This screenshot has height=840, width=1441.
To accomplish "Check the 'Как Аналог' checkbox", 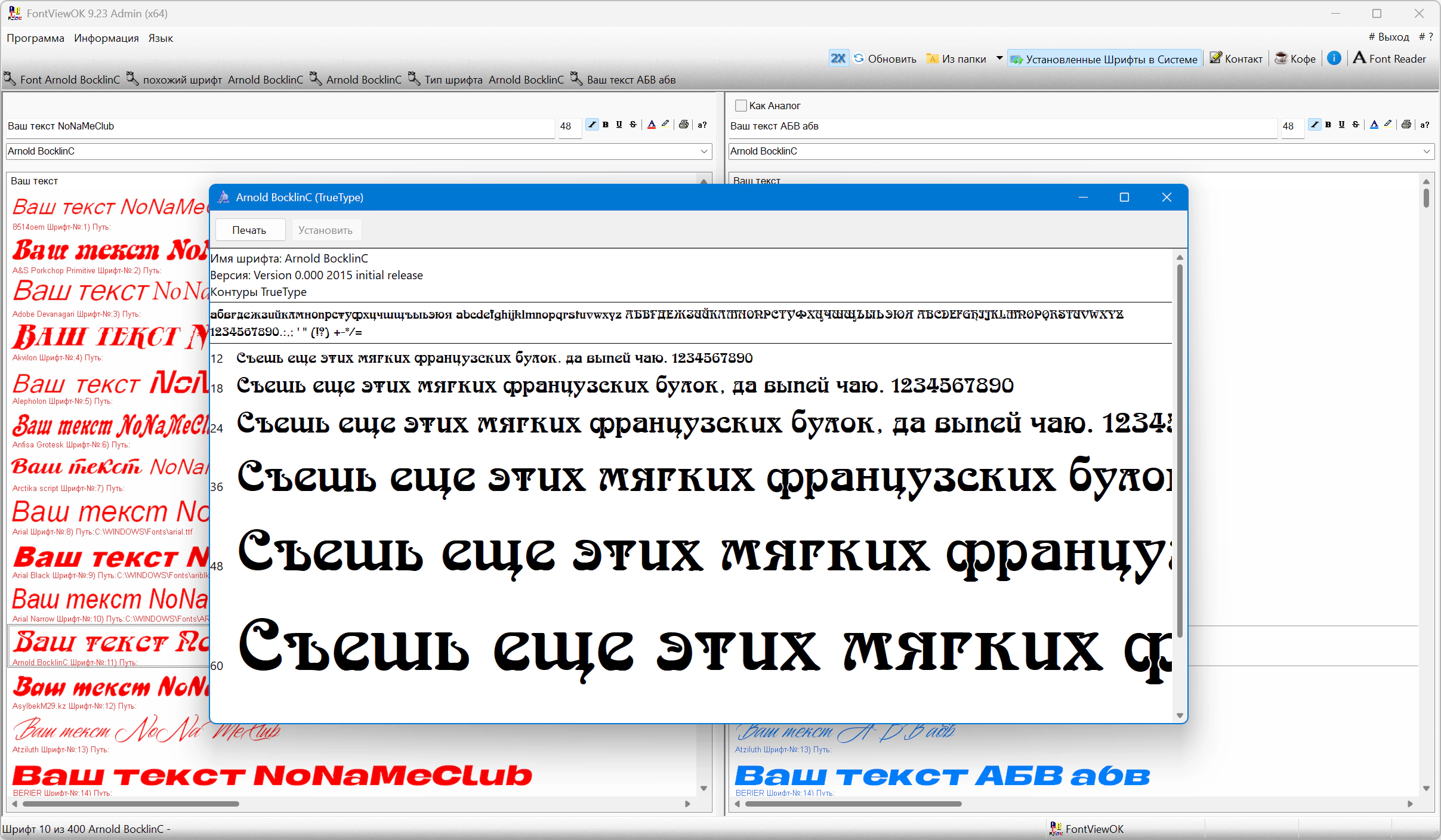I will coord(740,106).
